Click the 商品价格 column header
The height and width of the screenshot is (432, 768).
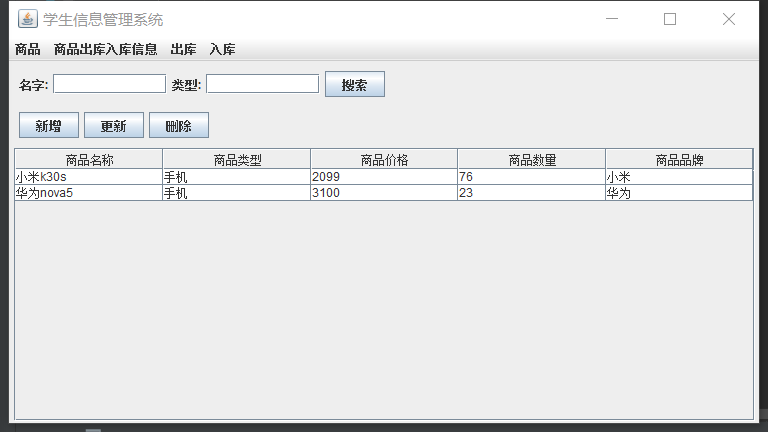point(384,159)
